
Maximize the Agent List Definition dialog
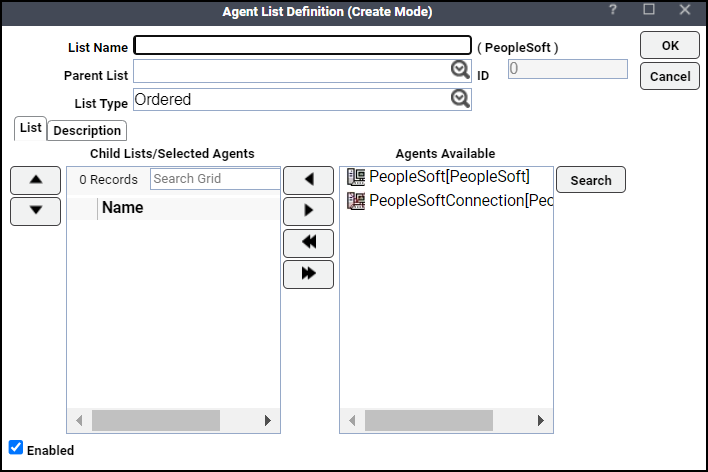pos(649,9)
